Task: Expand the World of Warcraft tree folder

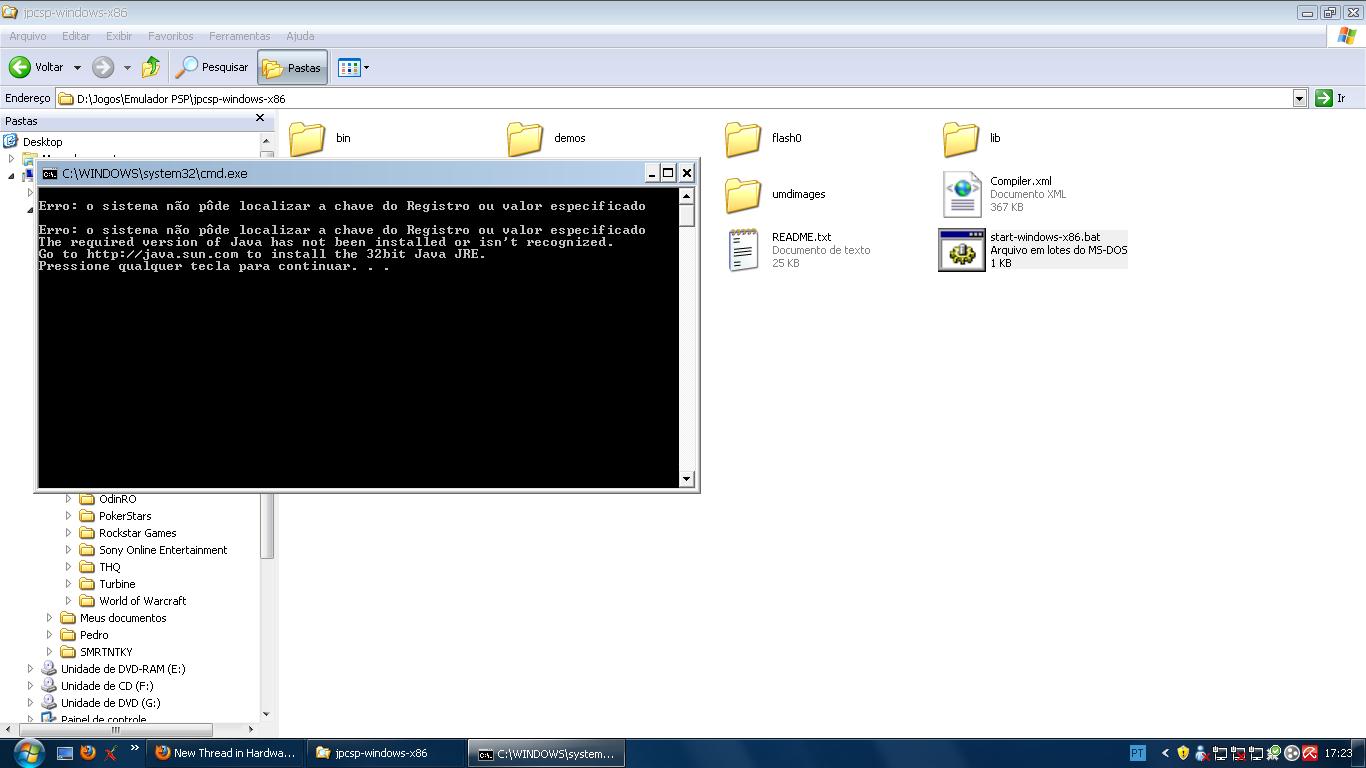Action: point(69,601)
